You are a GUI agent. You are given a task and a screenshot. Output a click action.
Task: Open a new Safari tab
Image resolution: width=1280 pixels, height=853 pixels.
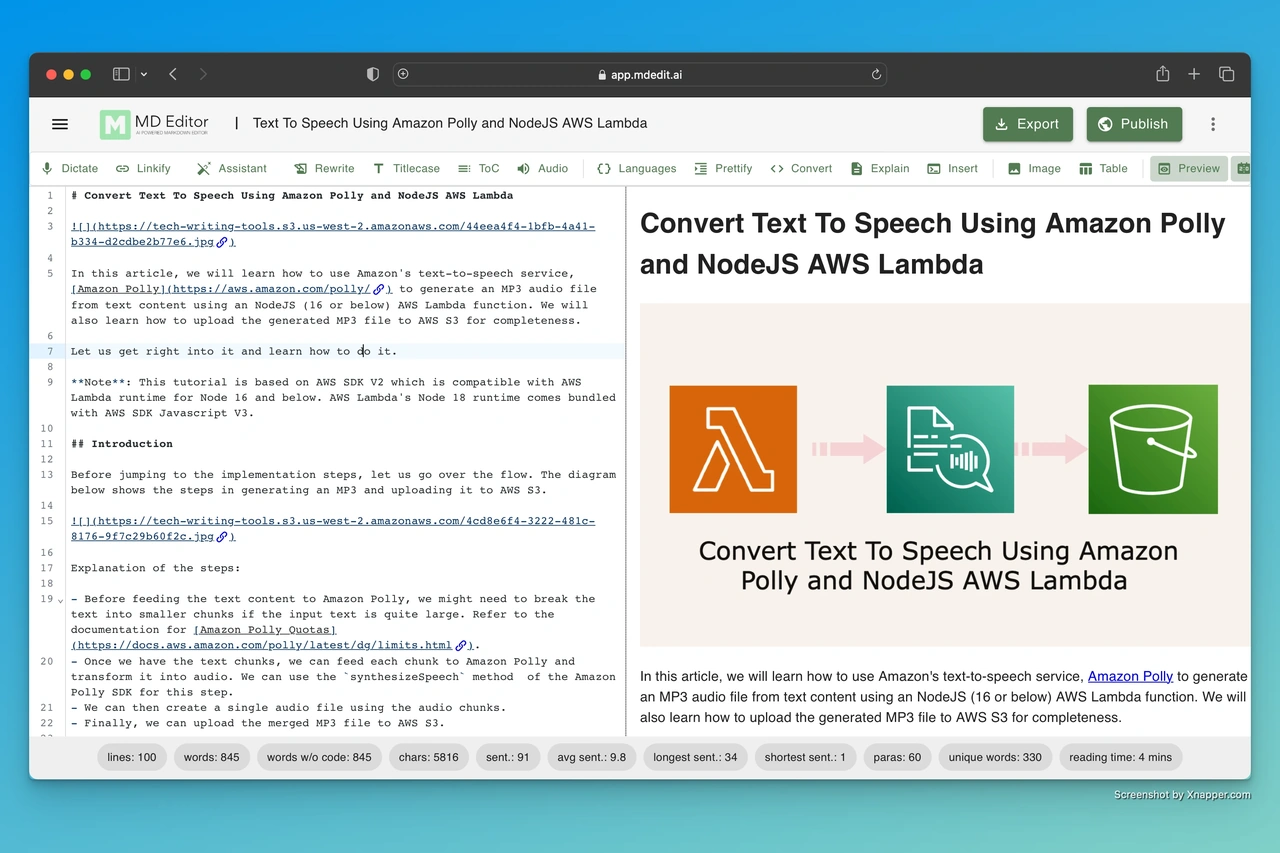tap(1194, 74)
